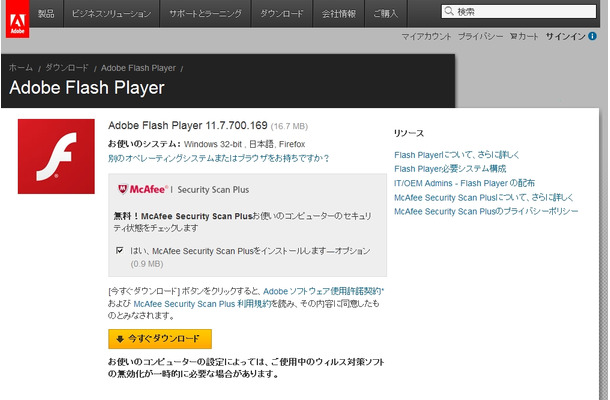Click the different OS or browser link
The image size is (610, 400).
click(218, 158)
